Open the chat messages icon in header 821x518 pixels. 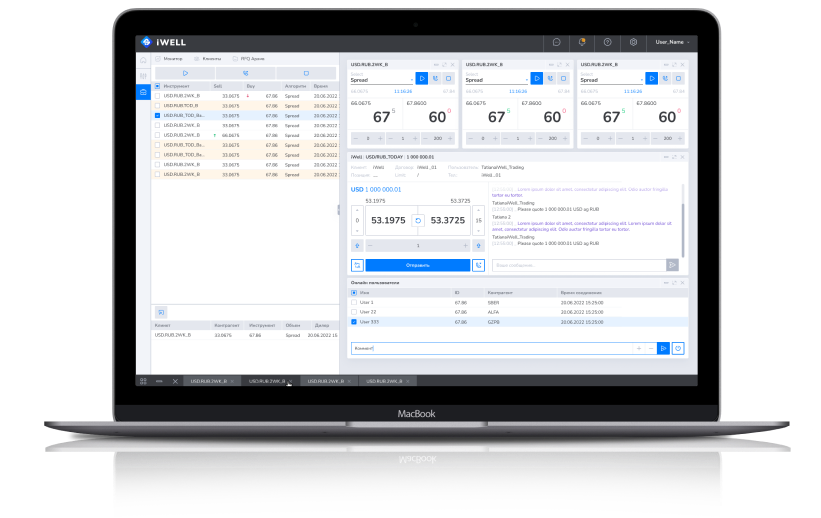click(x=556, y=42)
